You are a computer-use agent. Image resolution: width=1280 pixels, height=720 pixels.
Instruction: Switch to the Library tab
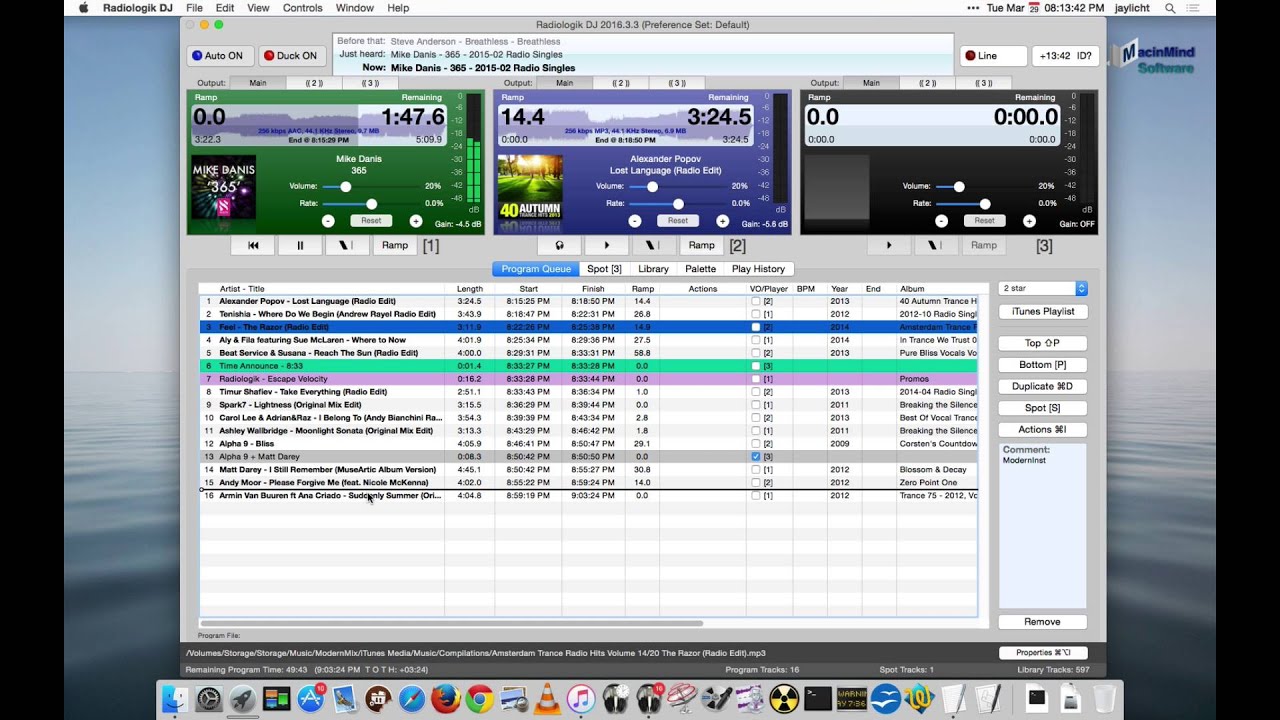coord(653,269)
